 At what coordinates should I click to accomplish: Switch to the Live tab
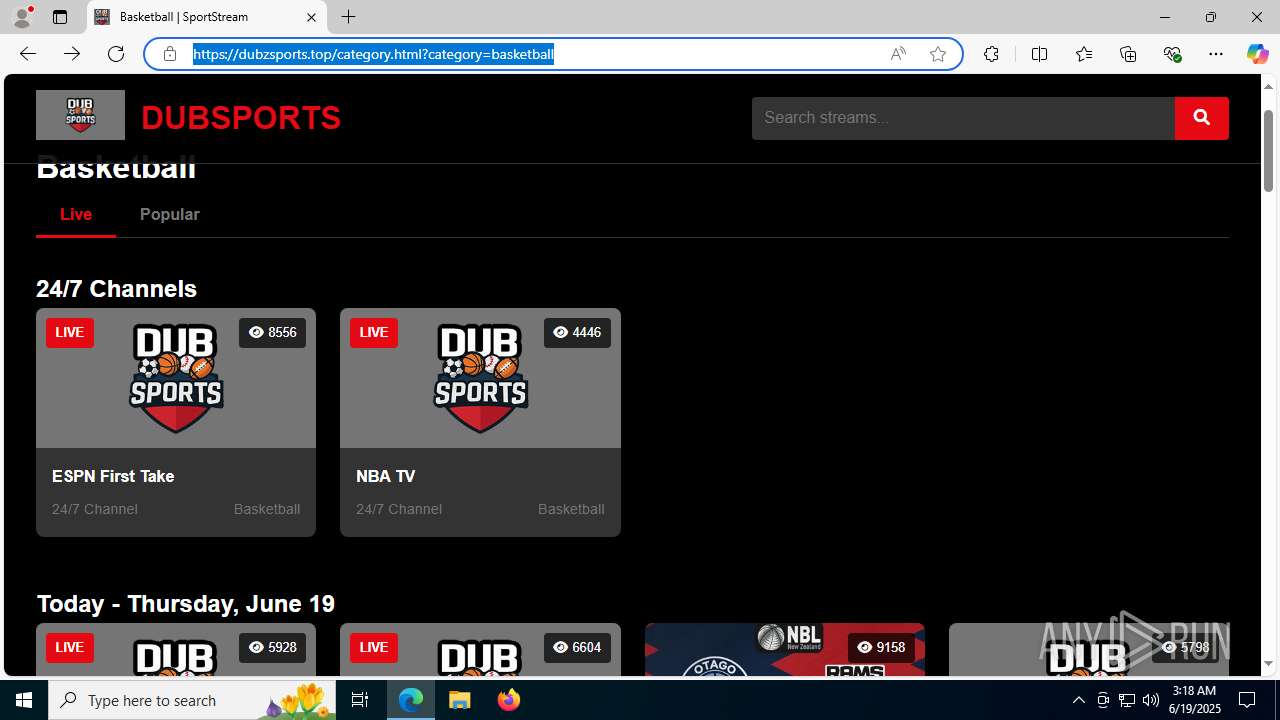[76, 214]
